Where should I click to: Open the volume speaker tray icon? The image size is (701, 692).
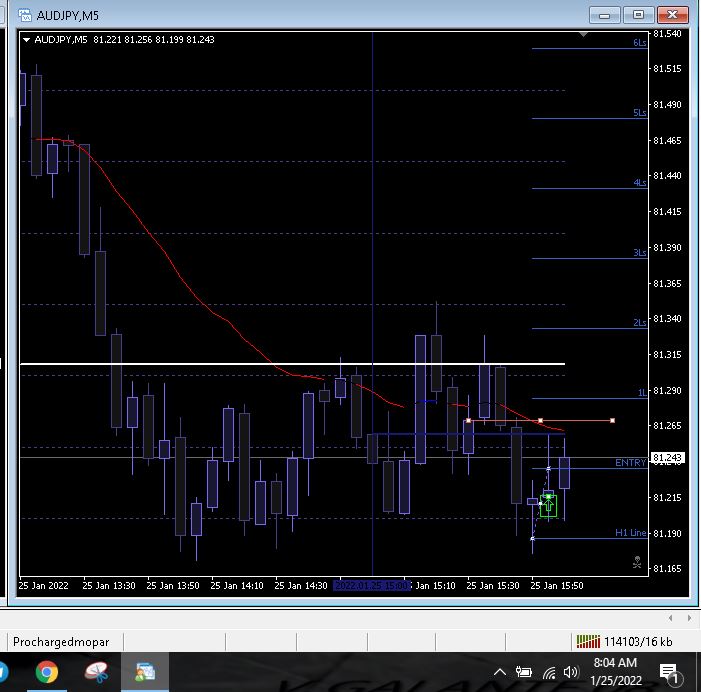click(571, 671)
